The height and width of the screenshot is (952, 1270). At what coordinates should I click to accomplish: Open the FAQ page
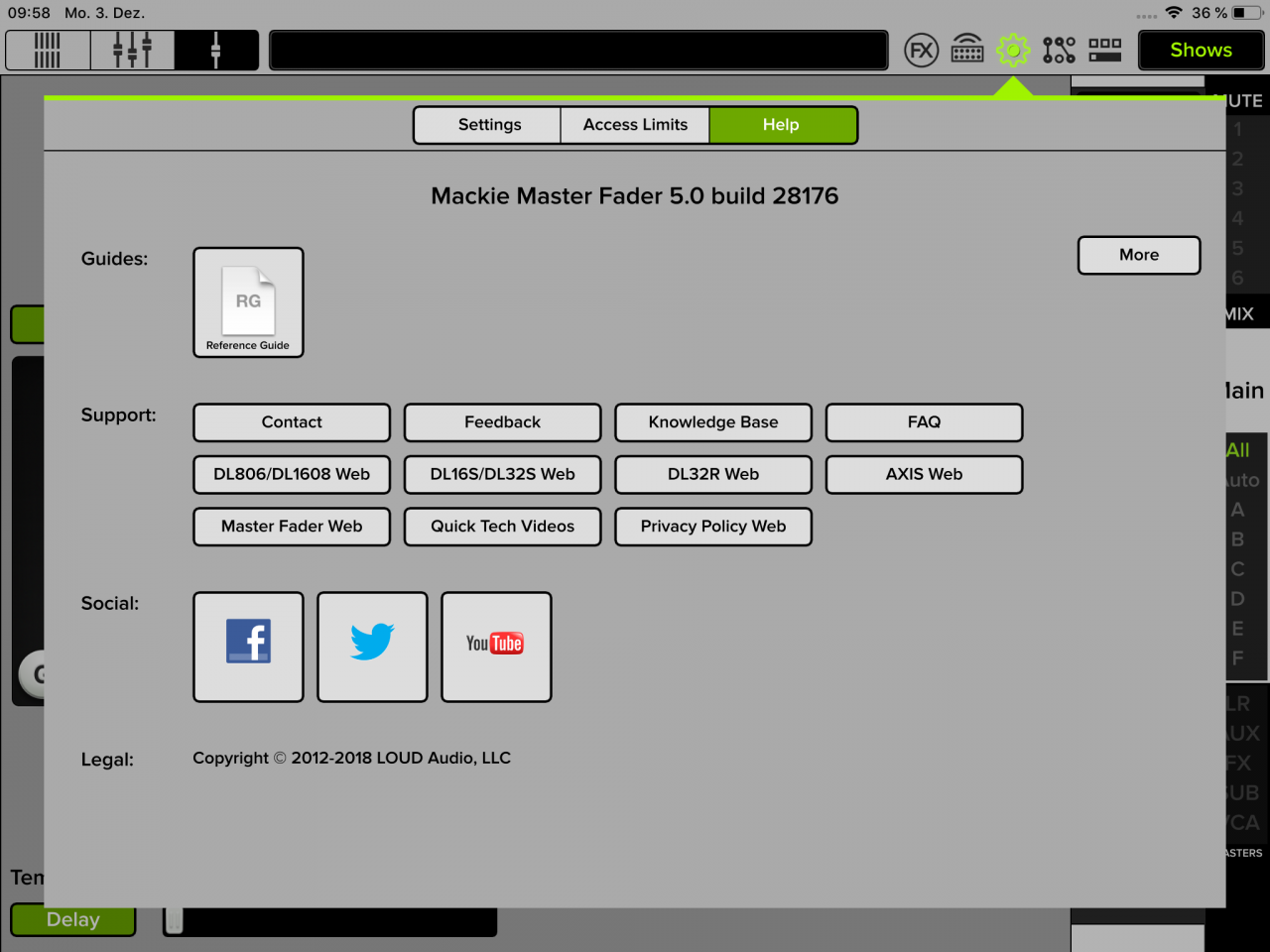tap(924, 422)
